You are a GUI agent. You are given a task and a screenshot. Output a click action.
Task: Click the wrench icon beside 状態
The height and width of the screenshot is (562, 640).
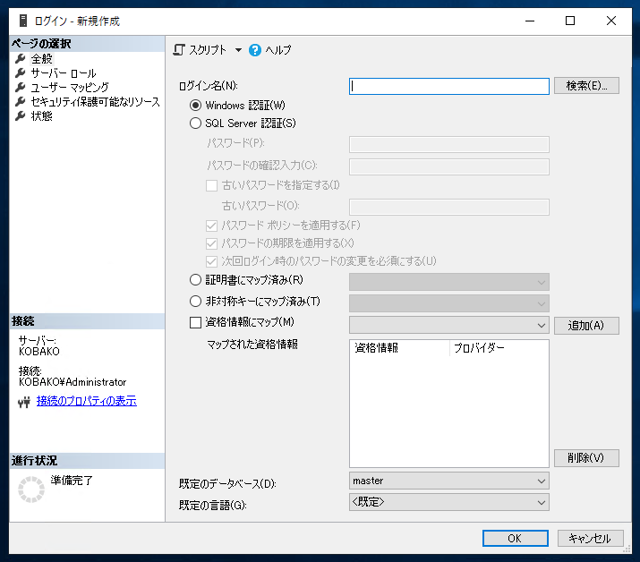tap(20, 116)
